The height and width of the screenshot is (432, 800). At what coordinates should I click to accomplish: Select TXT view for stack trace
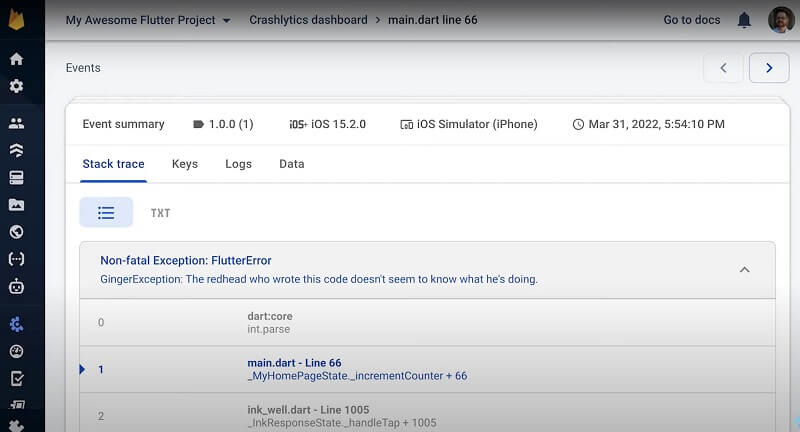pos(160,213)
